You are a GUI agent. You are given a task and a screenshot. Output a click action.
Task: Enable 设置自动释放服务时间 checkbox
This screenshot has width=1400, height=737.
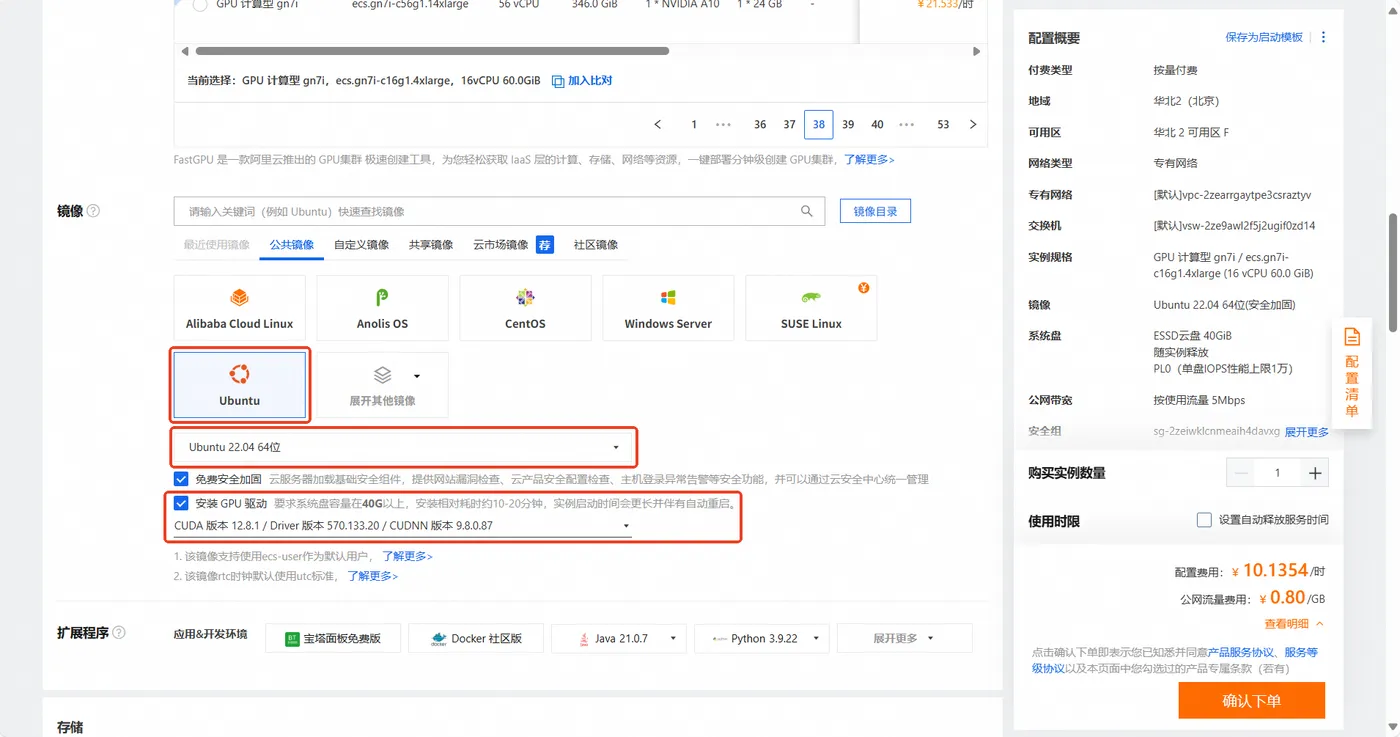(x=1204, y=520)
